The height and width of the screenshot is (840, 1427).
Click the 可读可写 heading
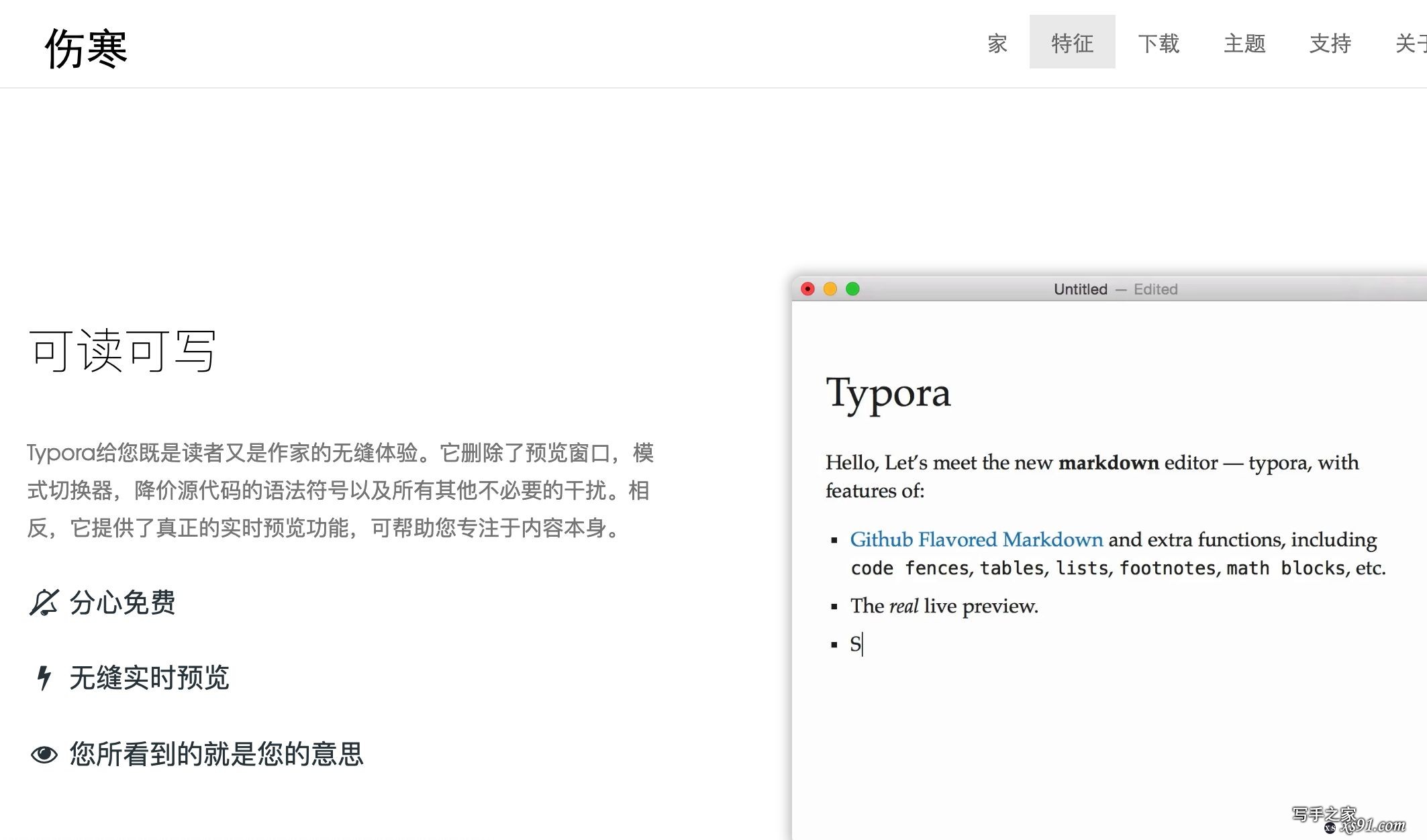point(123,351)
